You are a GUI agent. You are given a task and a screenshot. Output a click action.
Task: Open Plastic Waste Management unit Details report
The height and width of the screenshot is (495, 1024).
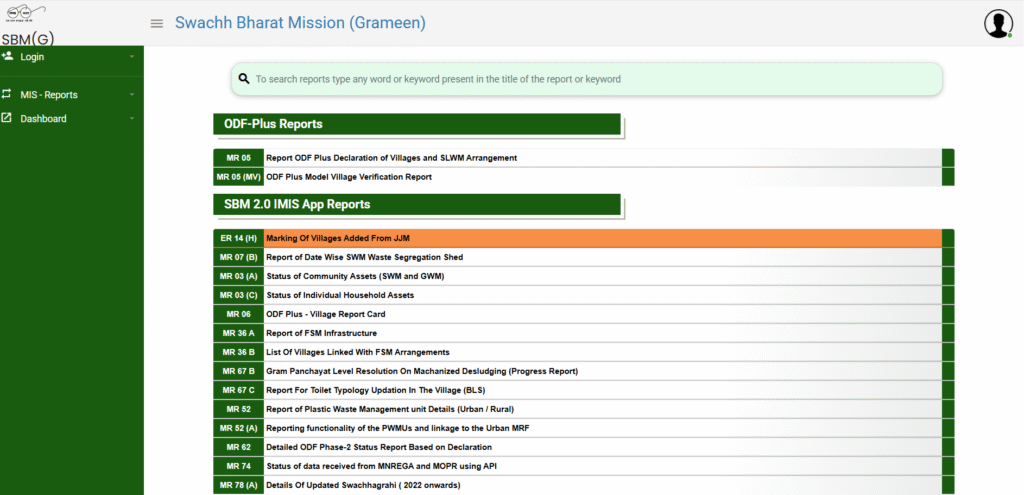390,409
